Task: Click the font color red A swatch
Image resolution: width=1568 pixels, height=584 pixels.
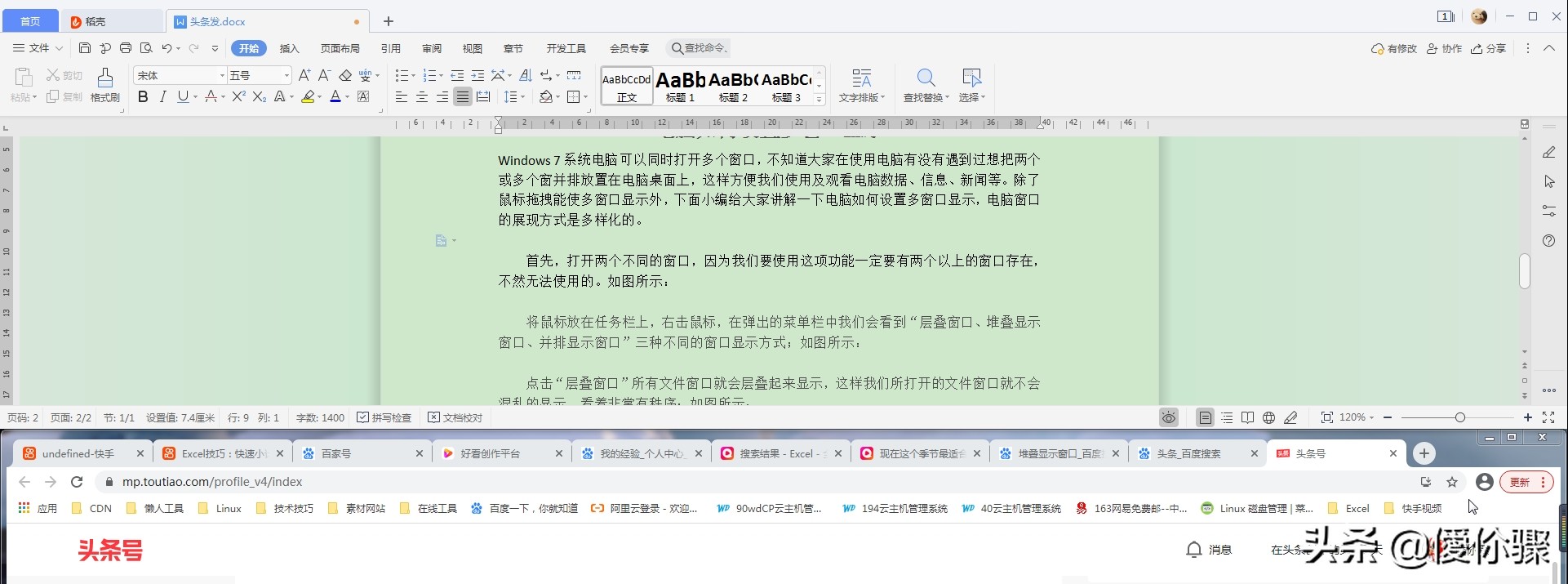Action: point(335,97)
